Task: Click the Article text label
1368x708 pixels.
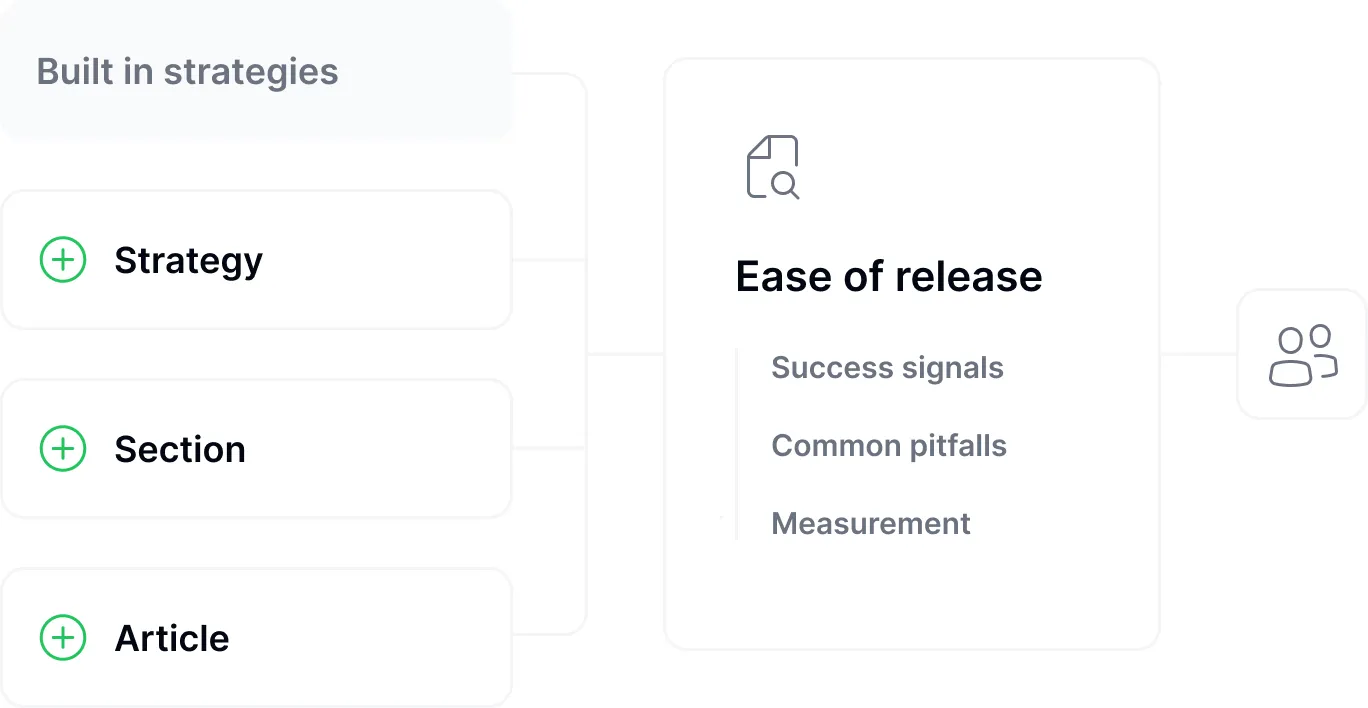Action: click(172, 638)
